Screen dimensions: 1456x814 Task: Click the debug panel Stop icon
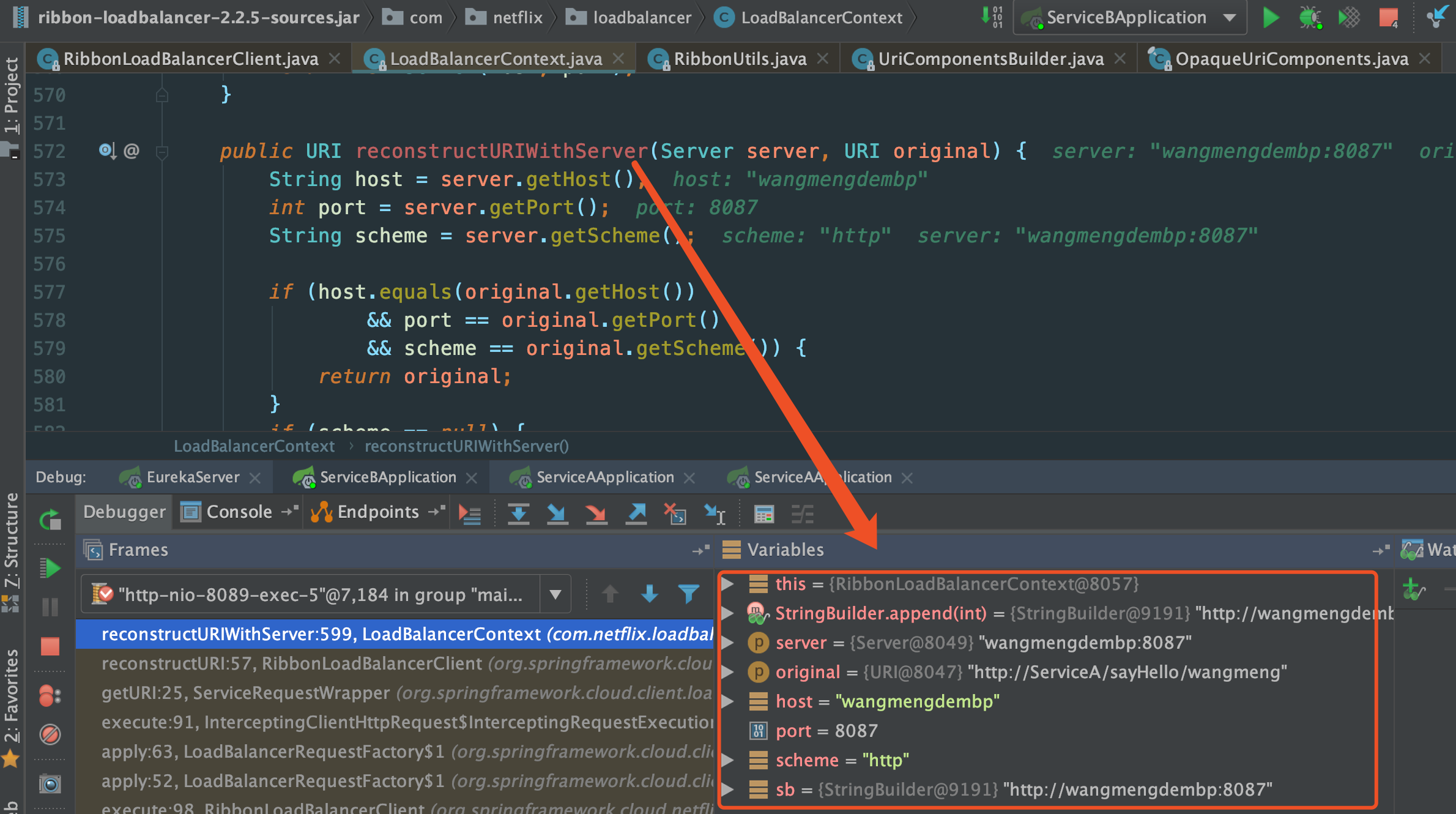click(x=50, y=646)
